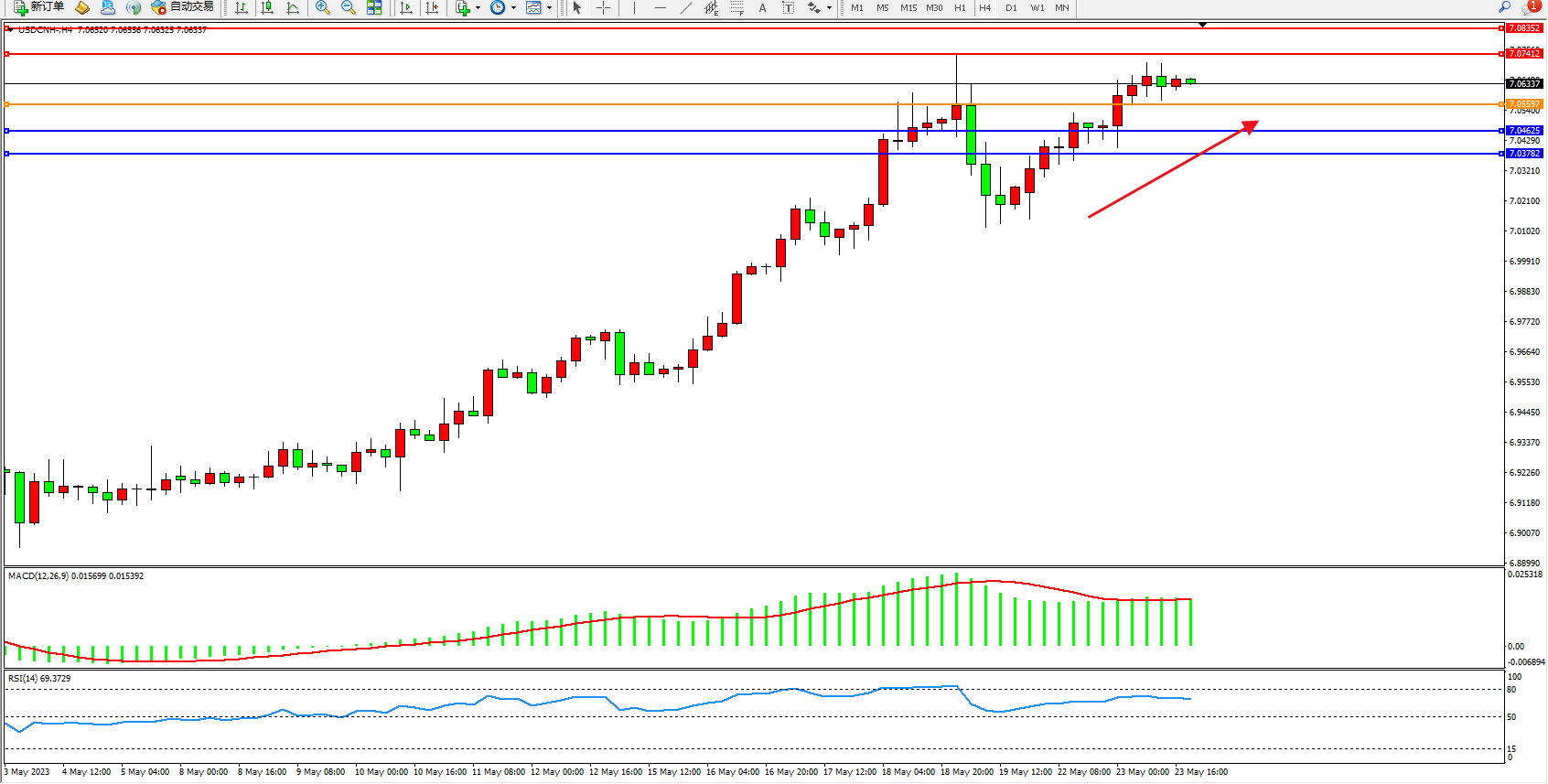Zoom in on the chart
The image size is (1548, 784).
click(x=323, y=7)
